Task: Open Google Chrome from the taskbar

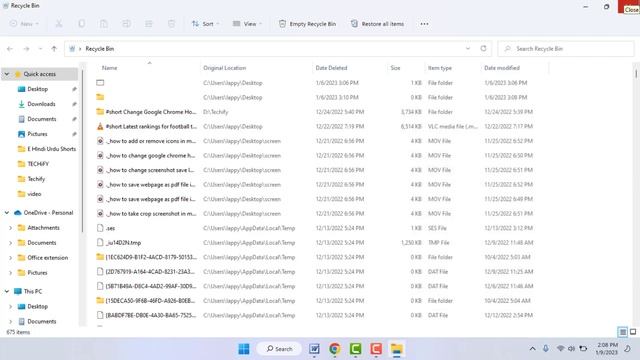Action: pyautogui.click(x=335, y=349)
